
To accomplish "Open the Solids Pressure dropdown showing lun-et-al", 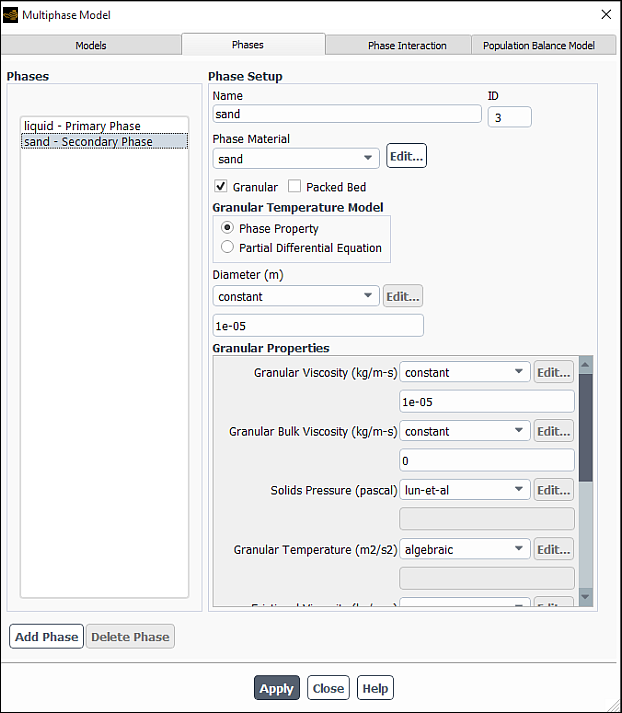I will (x=465, y=490).
